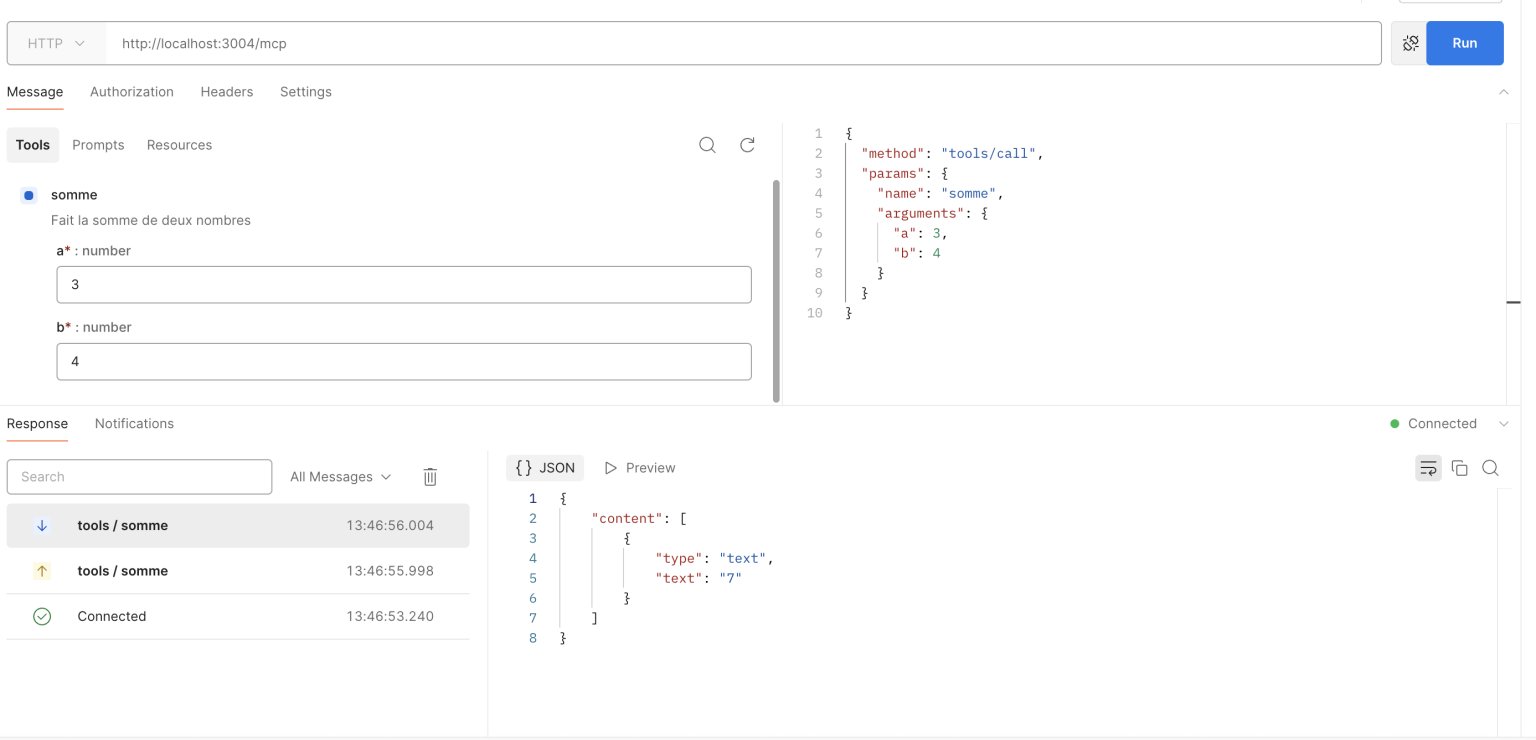Open the Settings tab
Screen dimensions: 1536x740
306,92
